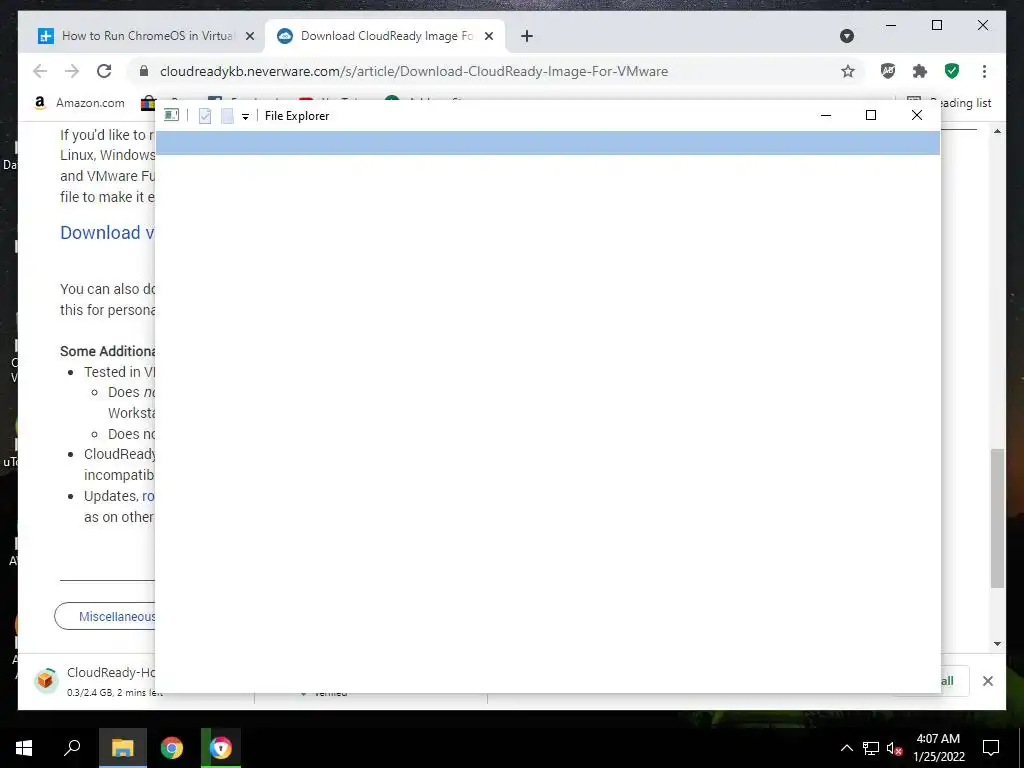Show hidden system tray icons
1024x768 pixels.
click(x=846, y=748)
